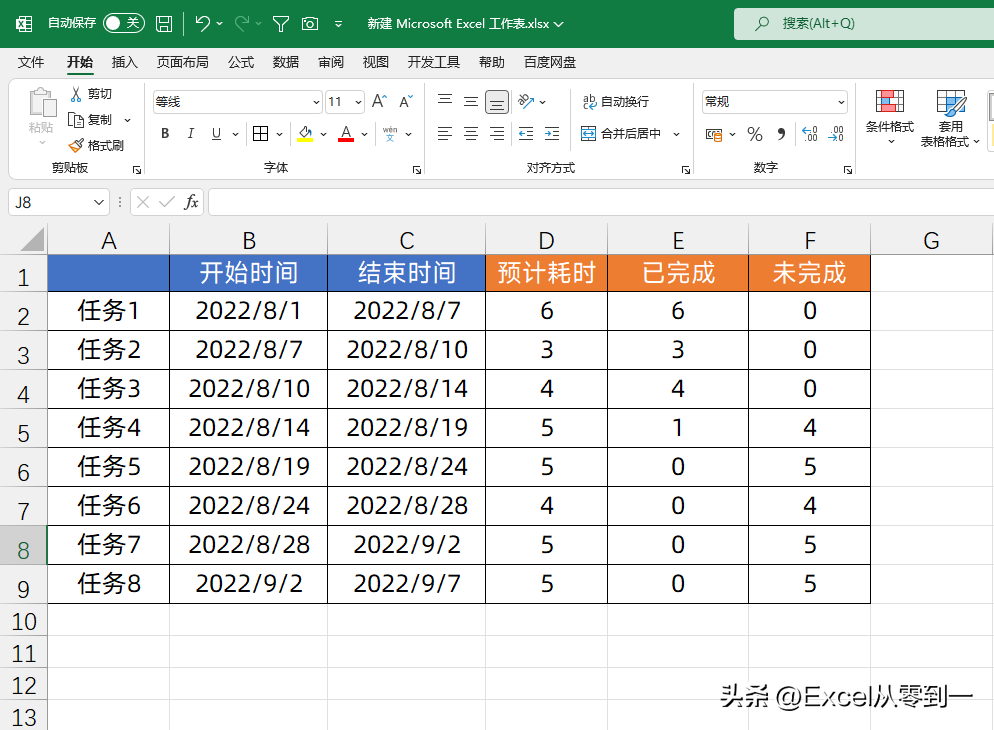Click the Camera screenshot icon

coord(310,24)
